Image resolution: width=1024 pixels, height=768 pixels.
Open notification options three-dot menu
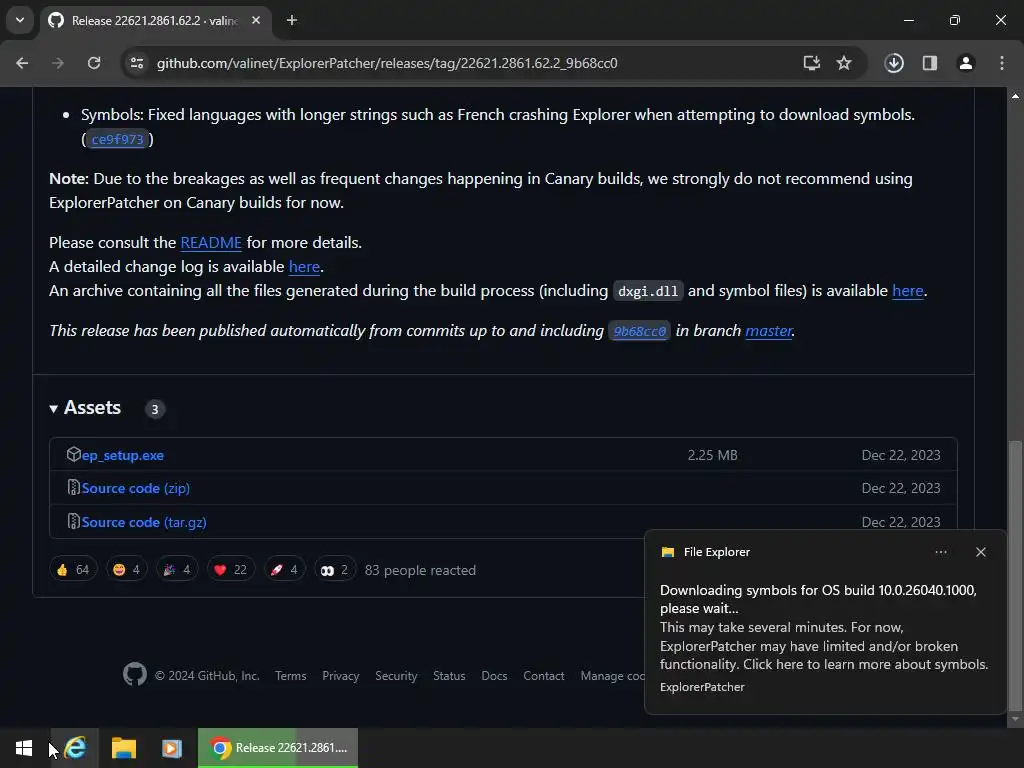941,552
